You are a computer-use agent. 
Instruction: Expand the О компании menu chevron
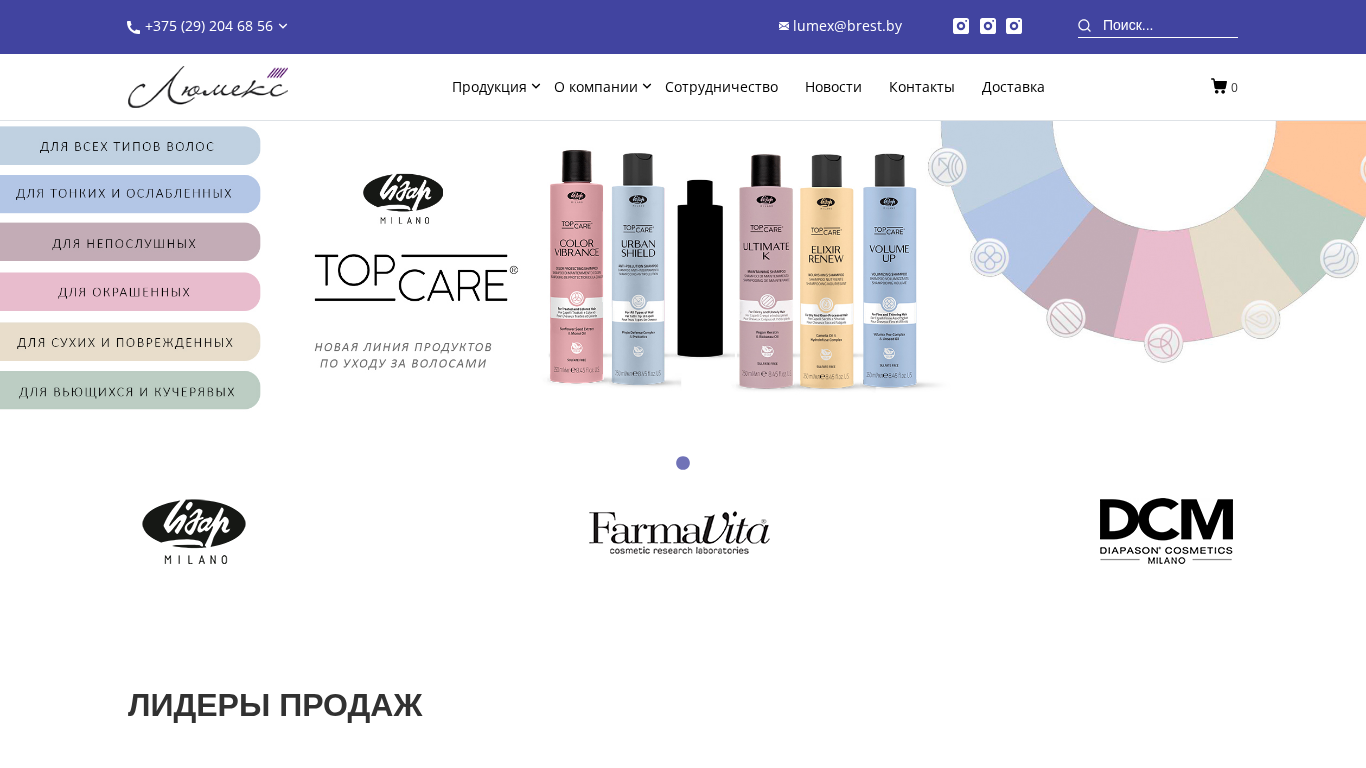click(x=647, y=87)
